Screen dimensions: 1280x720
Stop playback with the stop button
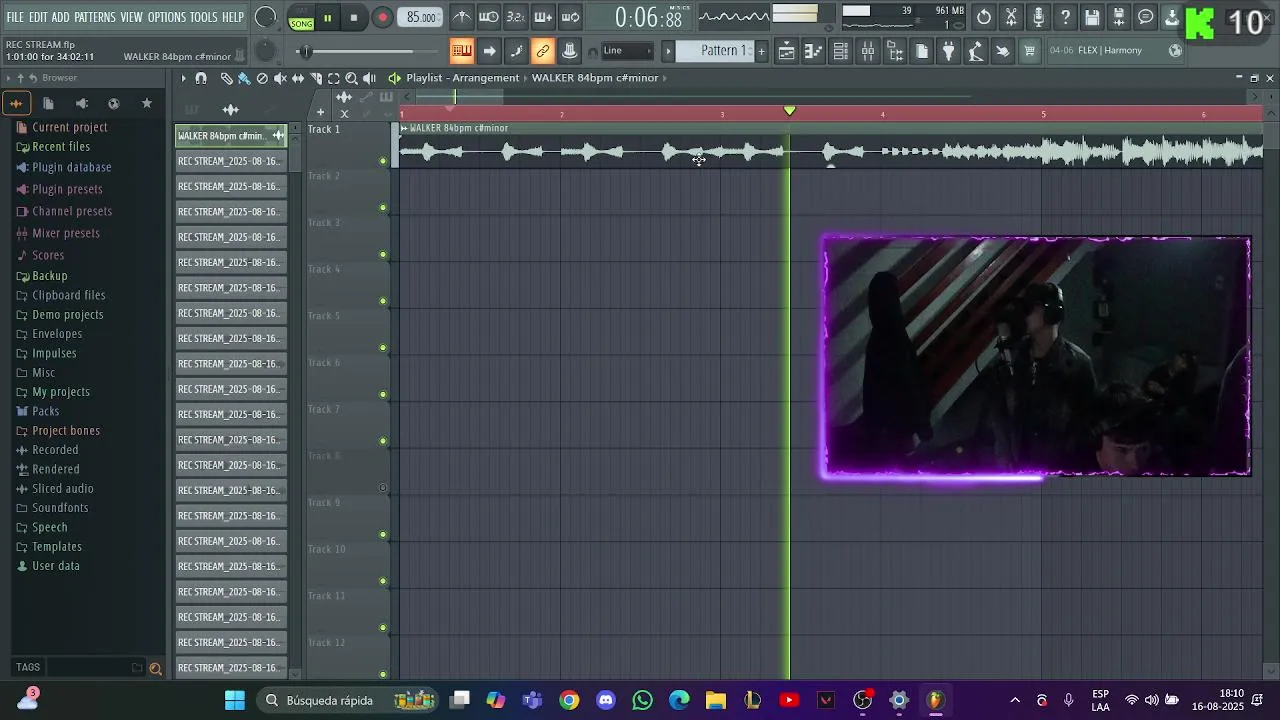click(x=354, y=18)
